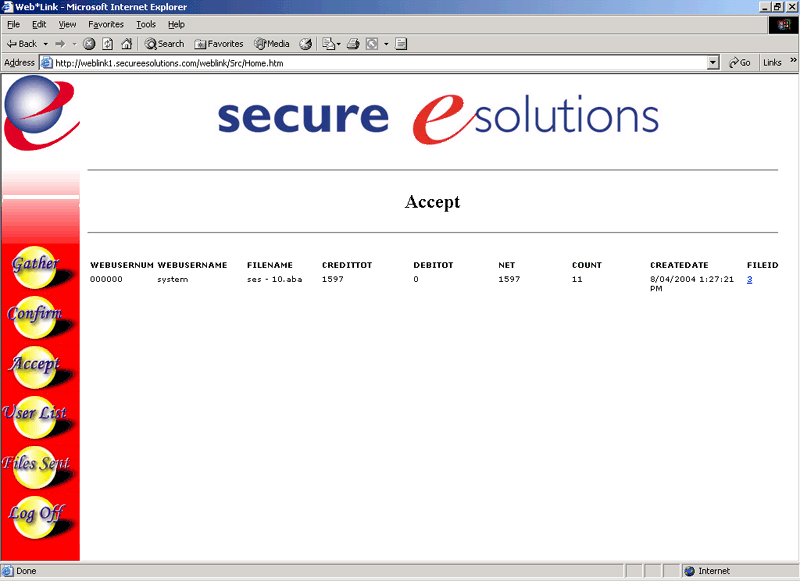
Task: Expand the Forward history dropdown arrow
Action: (74, 44)
